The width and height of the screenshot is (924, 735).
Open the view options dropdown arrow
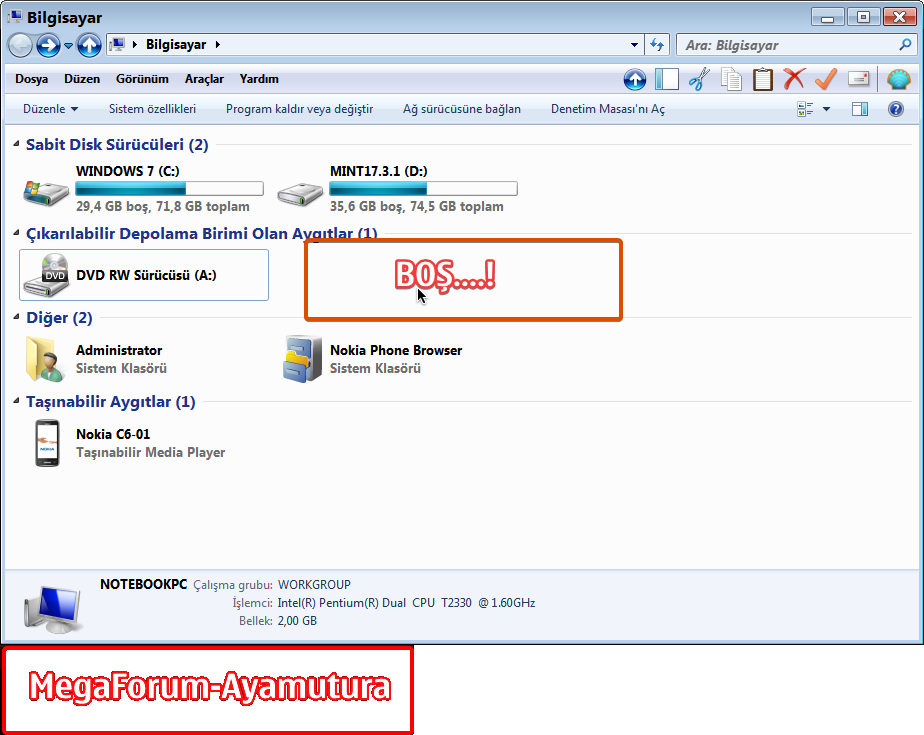pyautogui.click(x=826, y=109)
